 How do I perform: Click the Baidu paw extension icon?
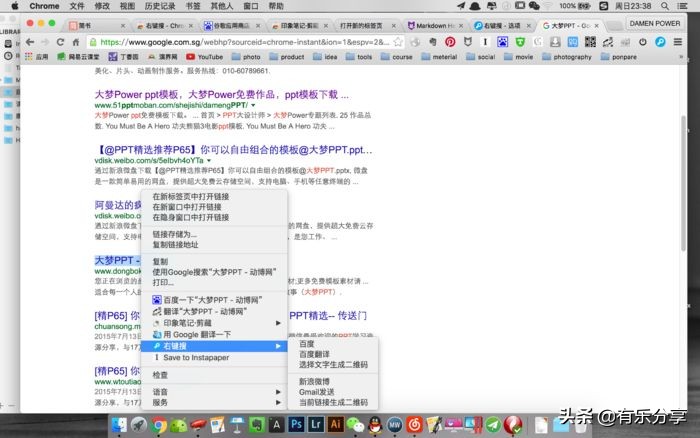click(x=503, y=42)
